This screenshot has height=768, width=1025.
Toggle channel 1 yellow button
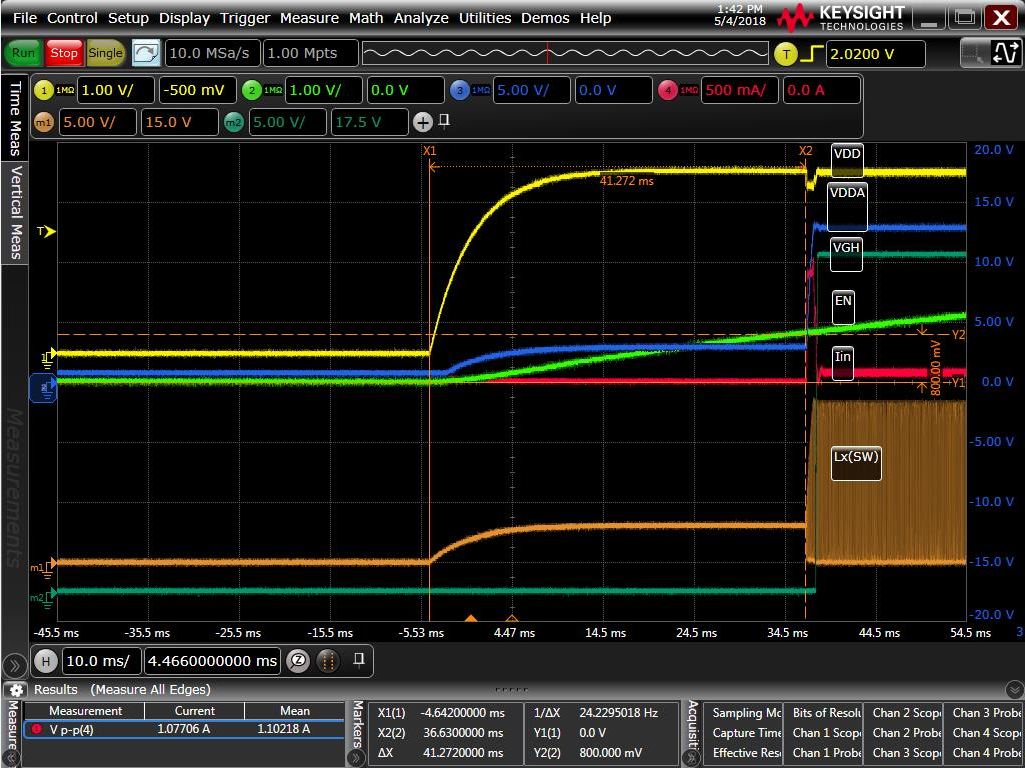click(44, 90)
